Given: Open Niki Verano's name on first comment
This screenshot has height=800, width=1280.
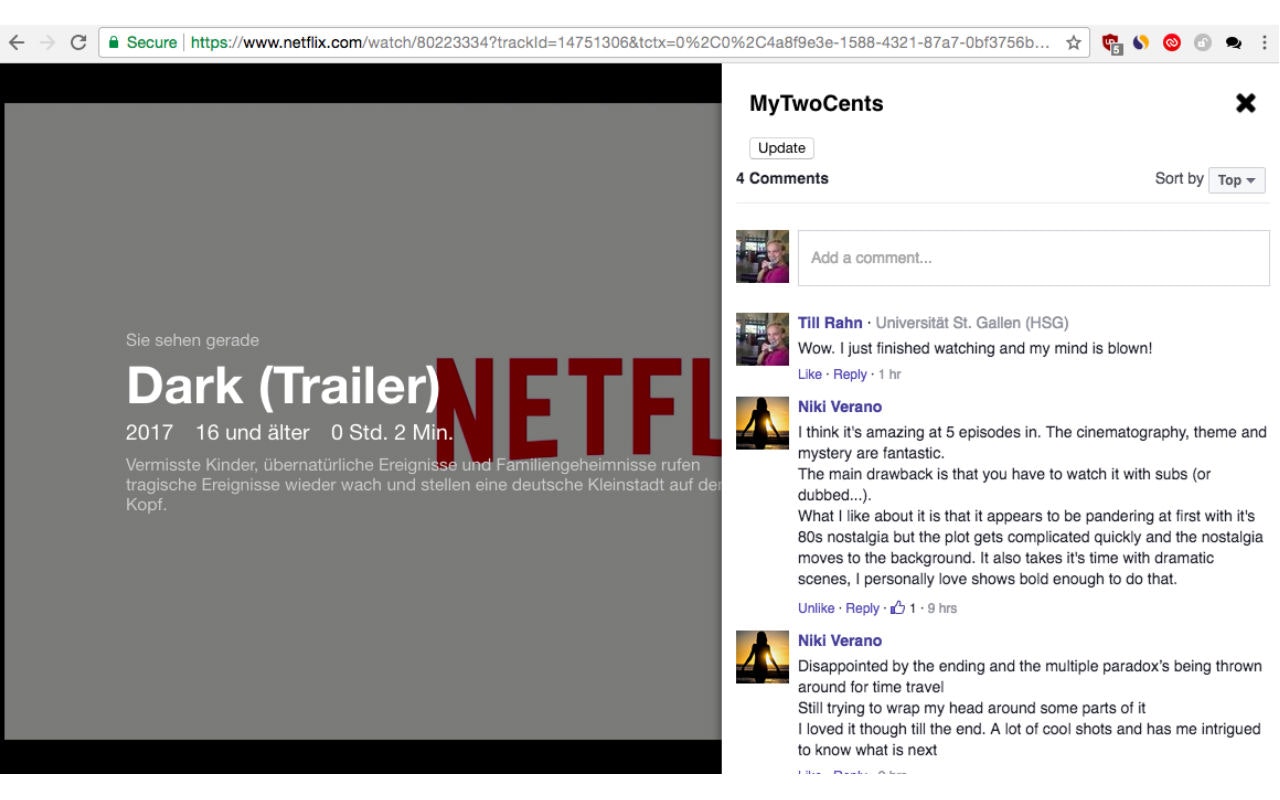Looking at the screenshot, I should pos(840,406).
